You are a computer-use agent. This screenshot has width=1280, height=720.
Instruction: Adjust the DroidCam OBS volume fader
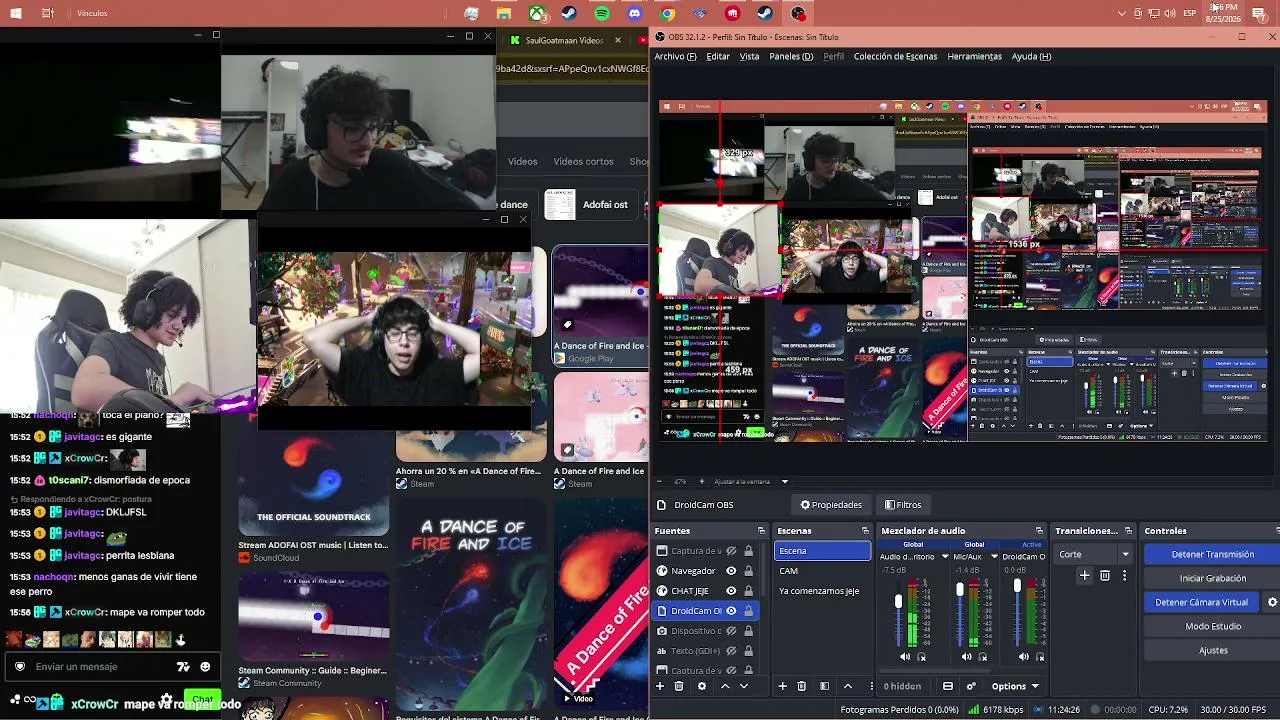click(x=1017, y=586)
